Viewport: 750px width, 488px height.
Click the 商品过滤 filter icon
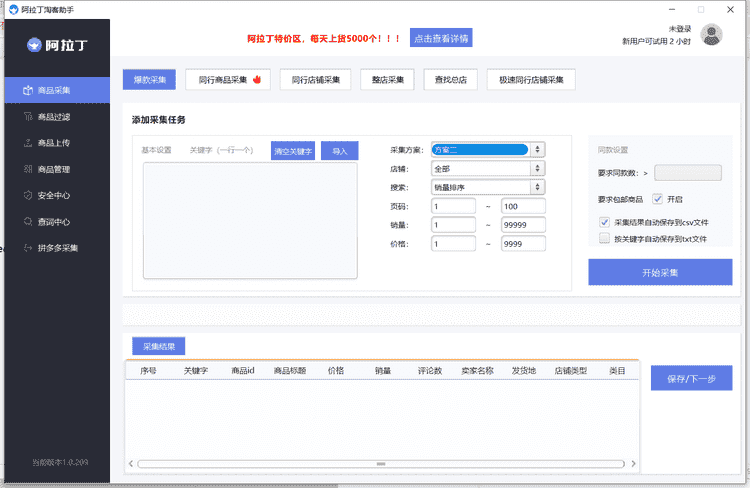[x=28, y=117]
